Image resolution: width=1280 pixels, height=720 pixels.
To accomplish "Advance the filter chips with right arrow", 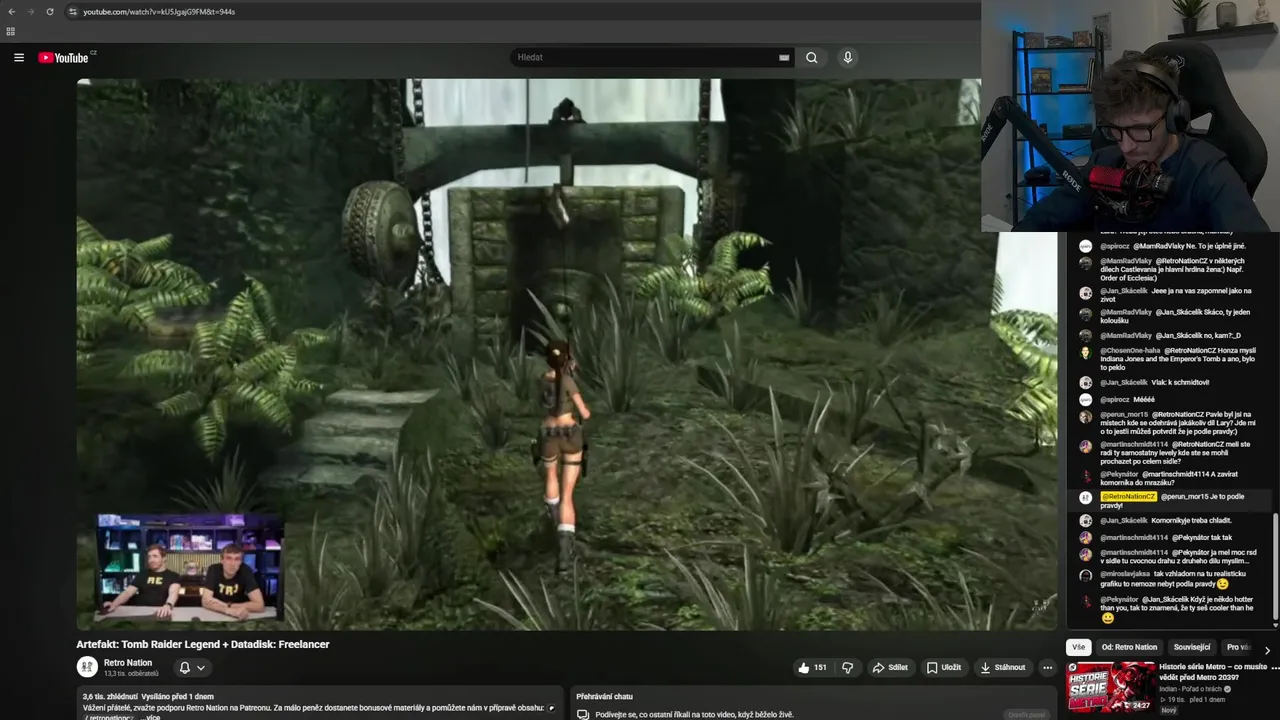I will pos(1267,650).
